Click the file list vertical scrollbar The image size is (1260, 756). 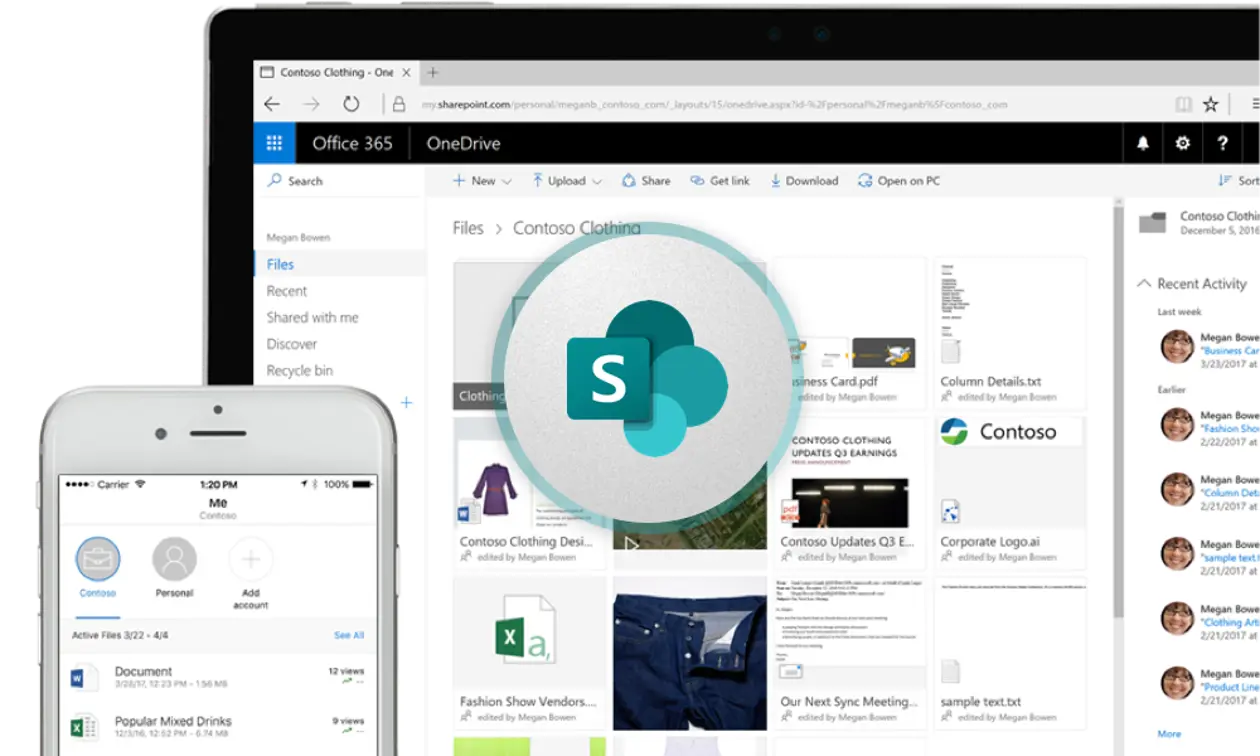pyautogui.click(x=1118, y=410)
